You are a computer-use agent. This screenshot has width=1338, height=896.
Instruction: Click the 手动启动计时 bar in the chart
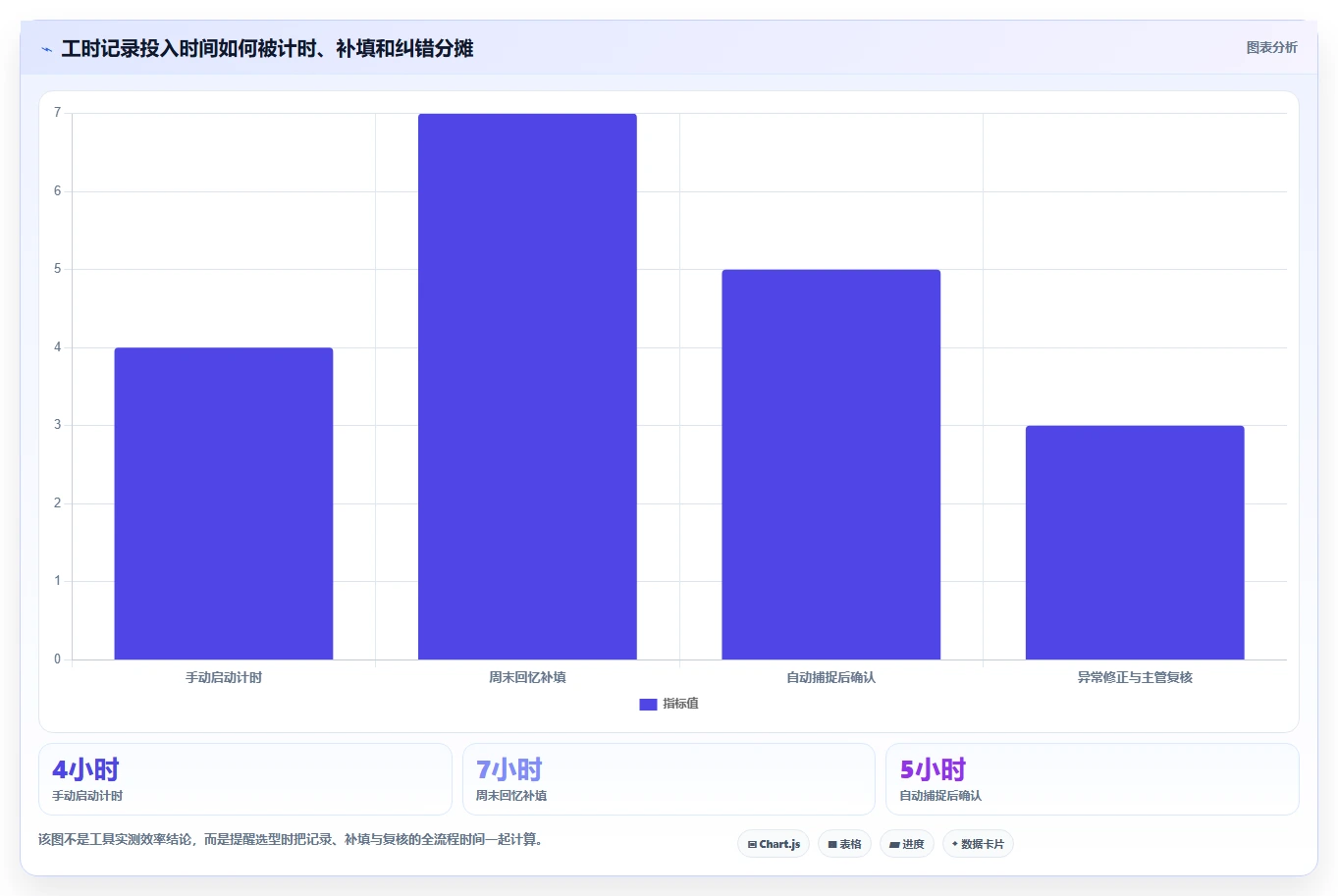pos(224,503)
